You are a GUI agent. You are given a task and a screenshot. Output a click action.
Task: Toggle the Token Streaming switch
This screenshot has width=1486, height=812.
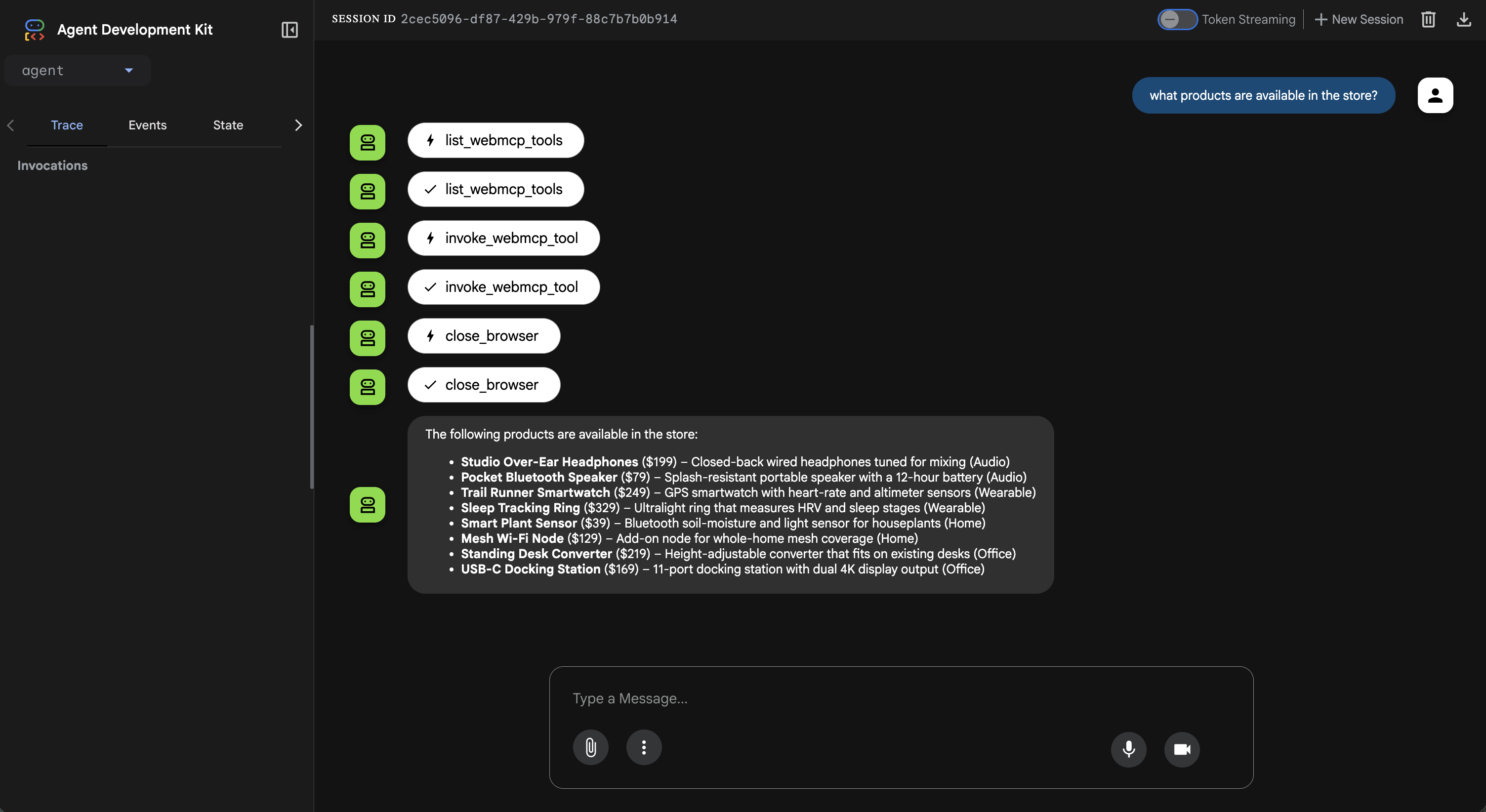[1177, 19]
